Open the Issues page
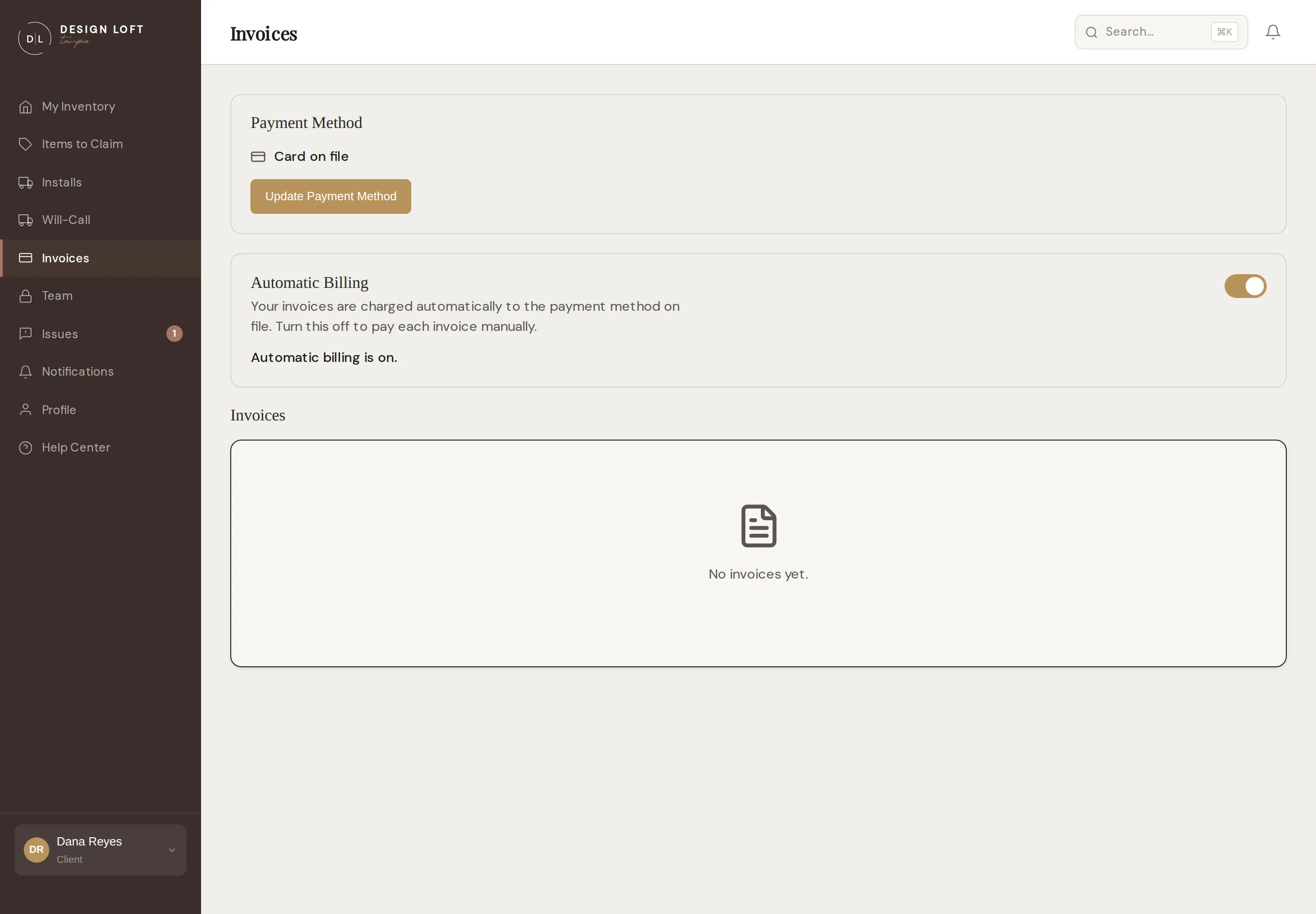This screenshot has height=914, width=1316. [101, 334]
